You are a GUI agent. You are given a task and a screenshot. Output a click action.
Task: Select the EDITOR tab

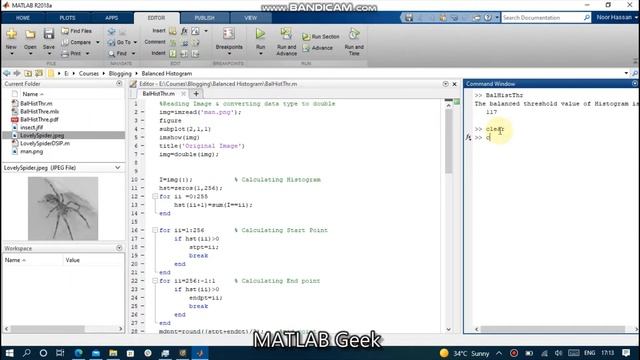point(156,18)
